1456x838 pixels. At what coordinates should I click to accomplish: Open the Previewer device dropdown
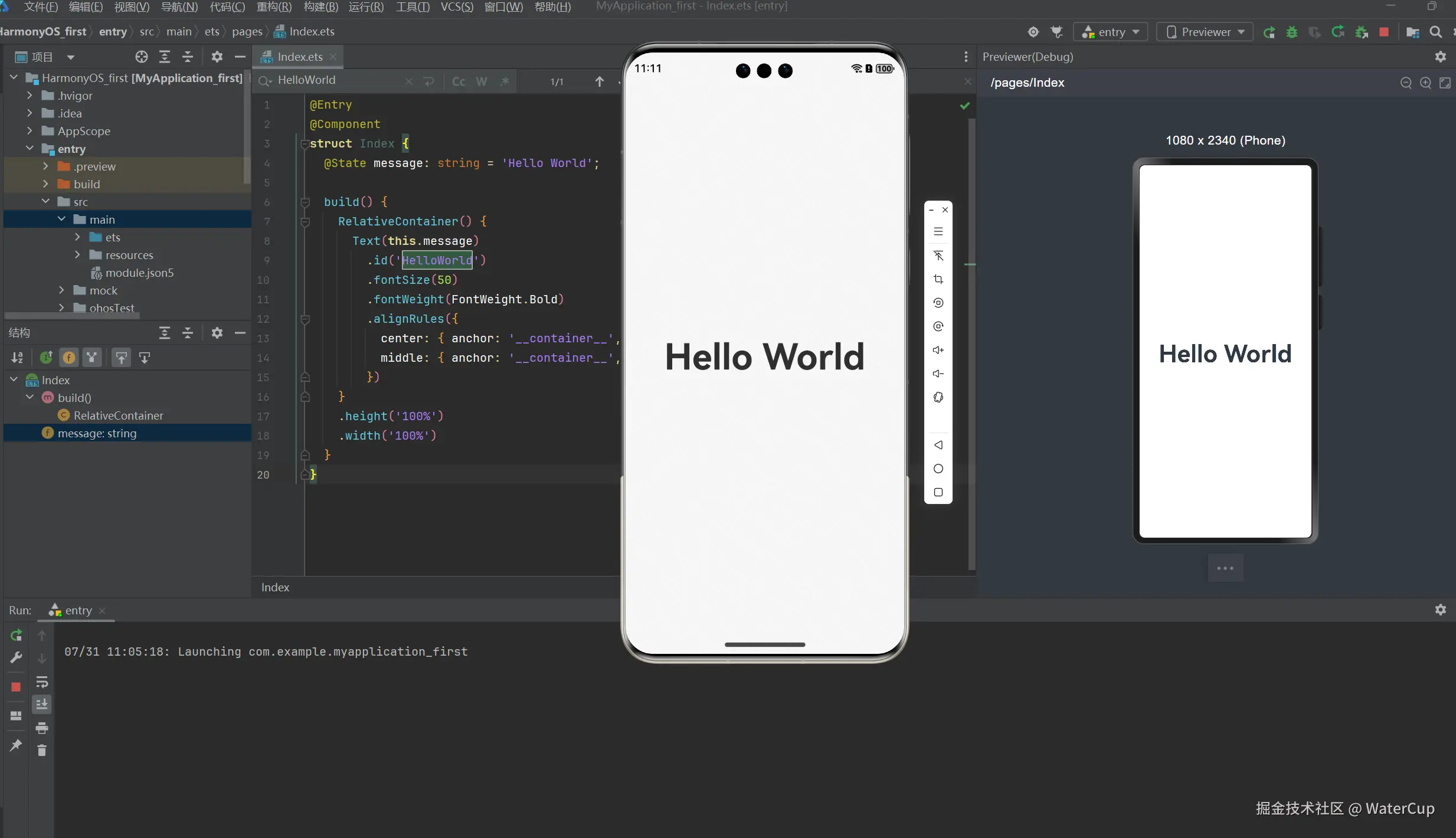[x=1205, y=32]
